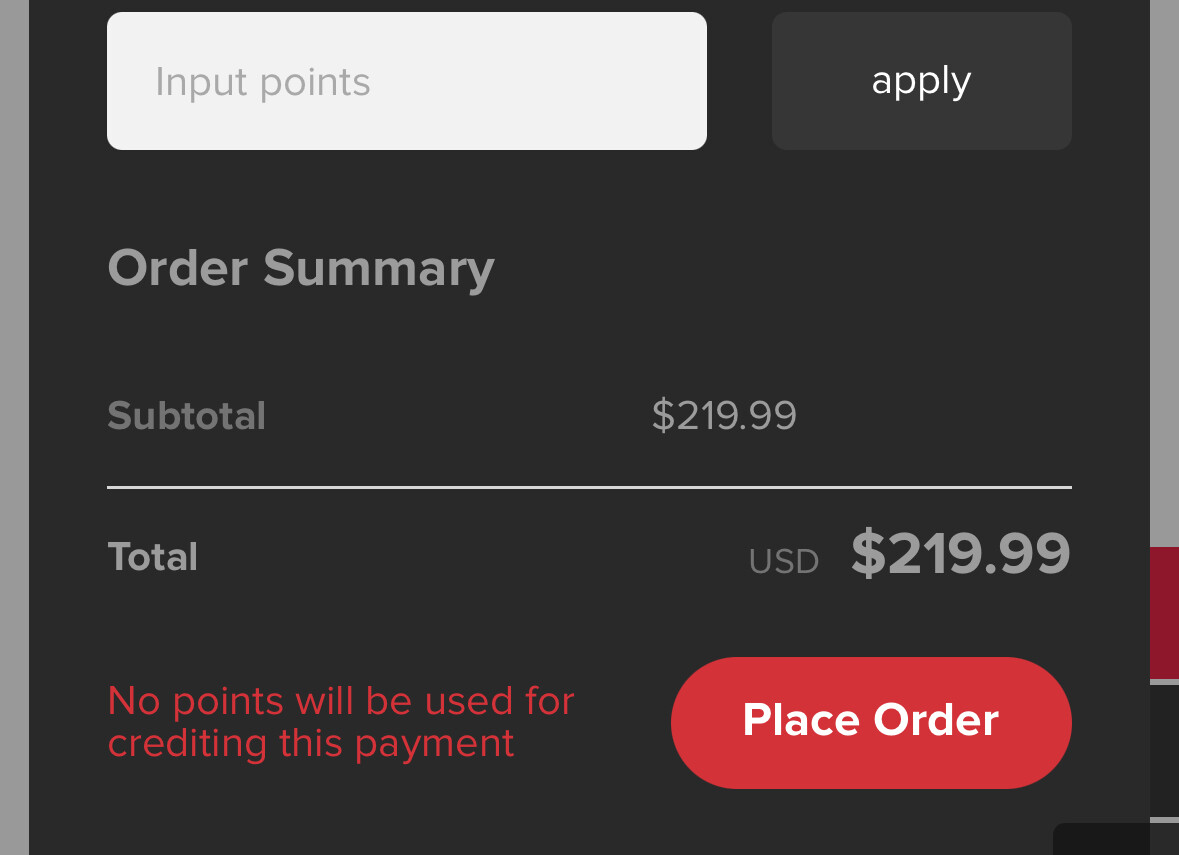Click the Subtotal amount $219.99
The width and height of the screenshot is (1179, 855).
(x=724, y=416)
